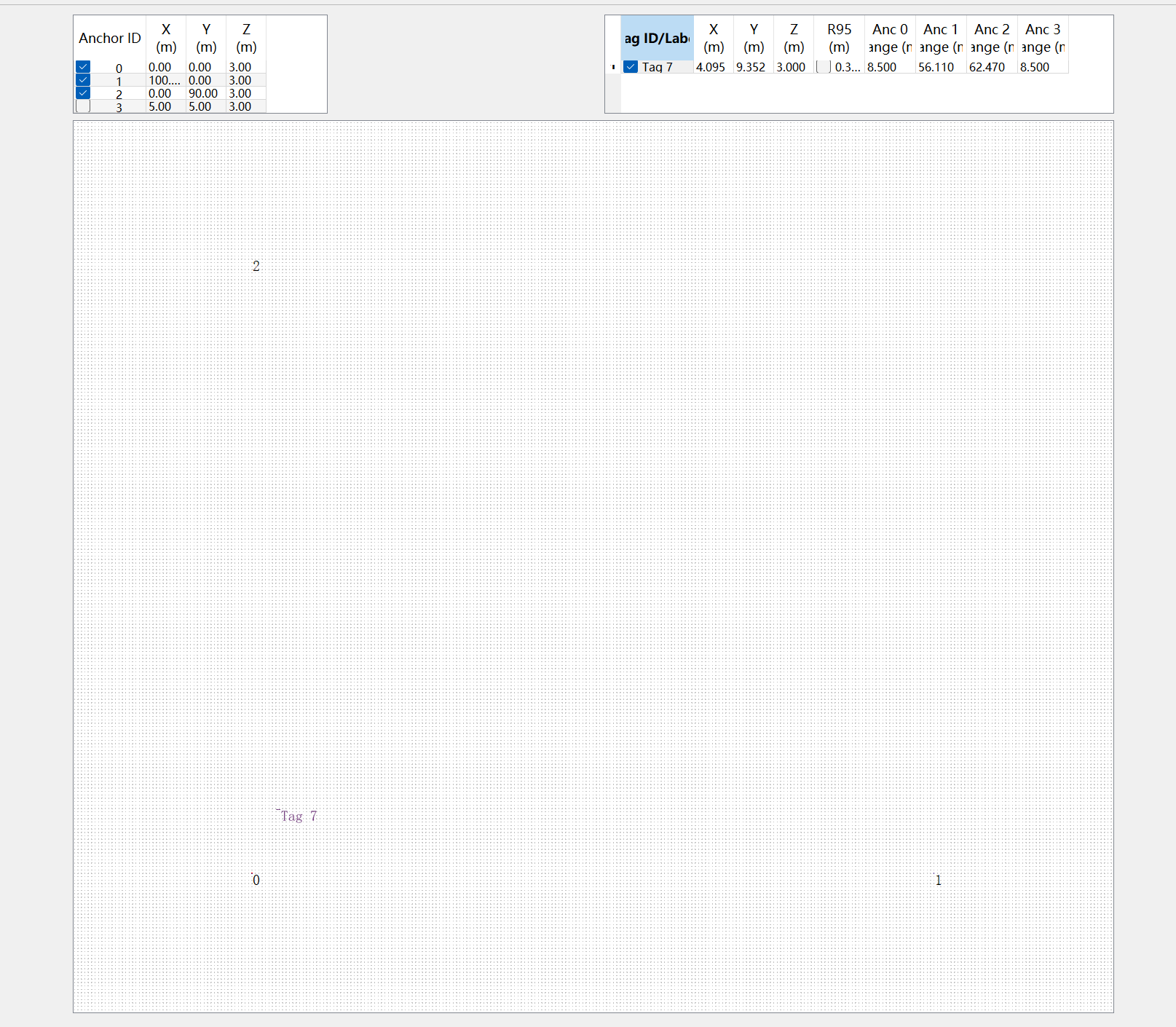The image size is (1176, 1027).
Task: Select the Anc 3 range cell '8.500'
Action: tap(1043, 67)
